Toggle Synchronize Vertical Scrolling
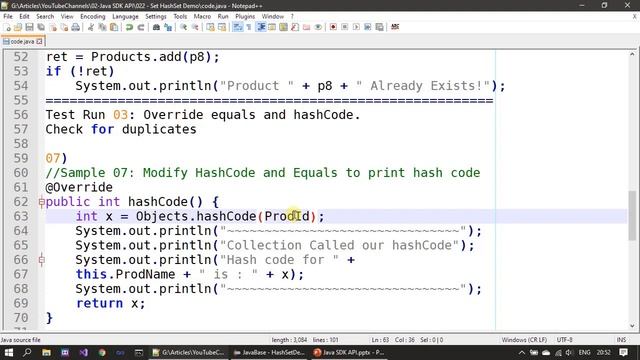Image resolution: width=640 pixels, height=360 pixels. click(210, 27)
